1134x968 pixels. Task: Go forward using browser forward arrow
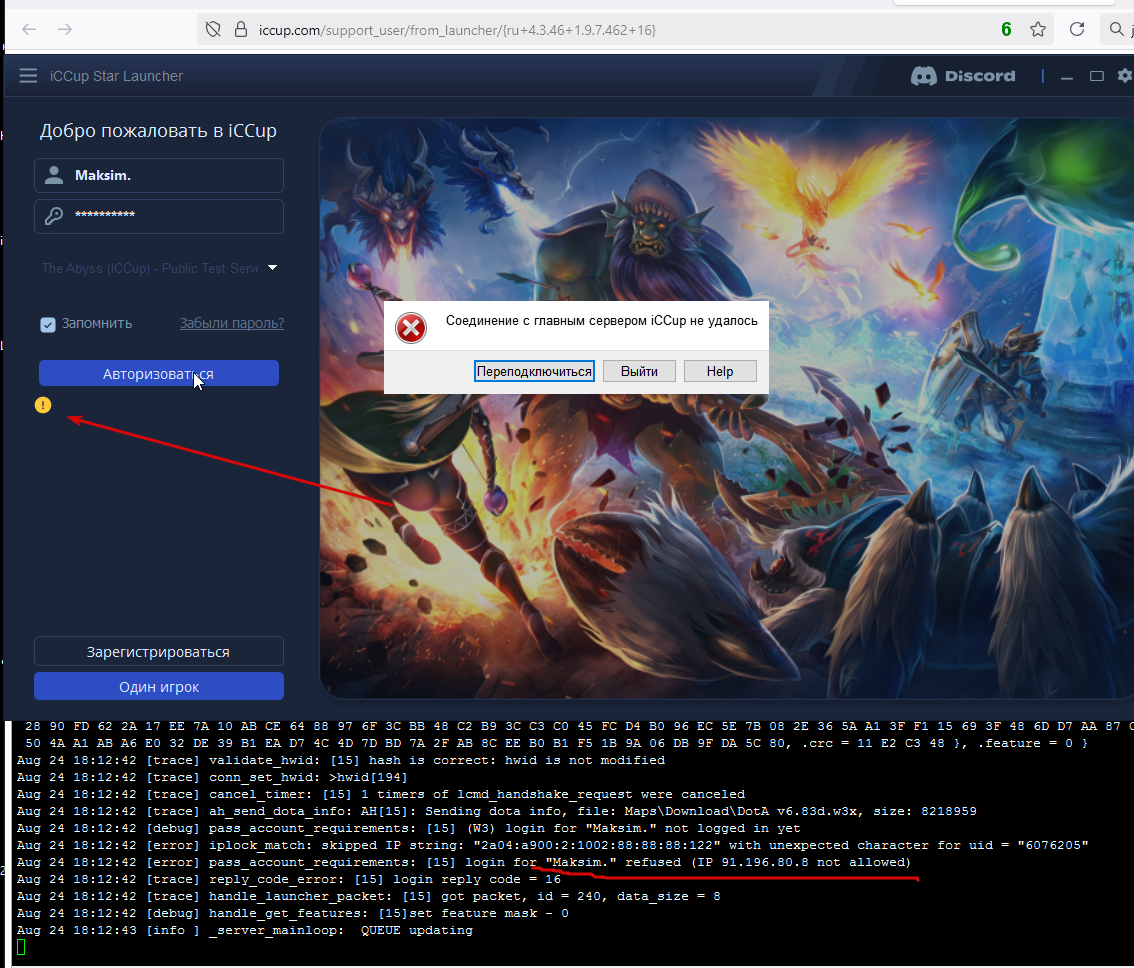(x=65, y=29)
